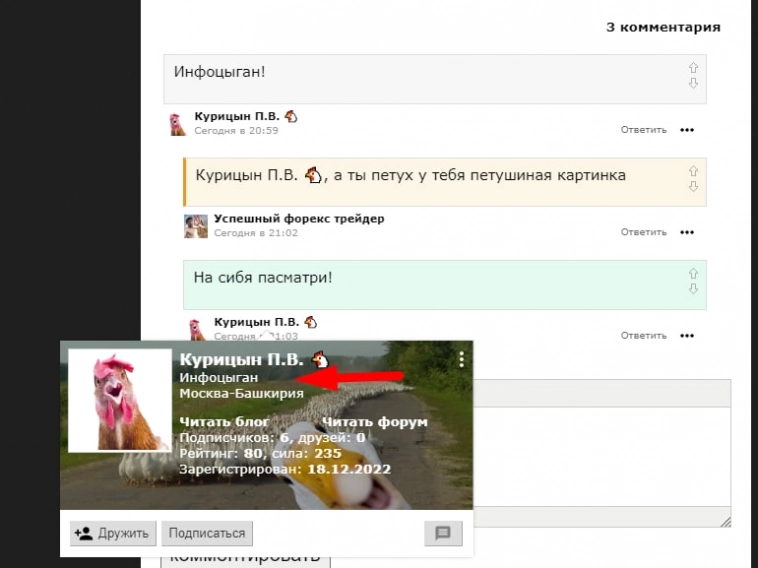
Task: Click chicken avatar of 20:59 comment
Action: tap(177, 124)
